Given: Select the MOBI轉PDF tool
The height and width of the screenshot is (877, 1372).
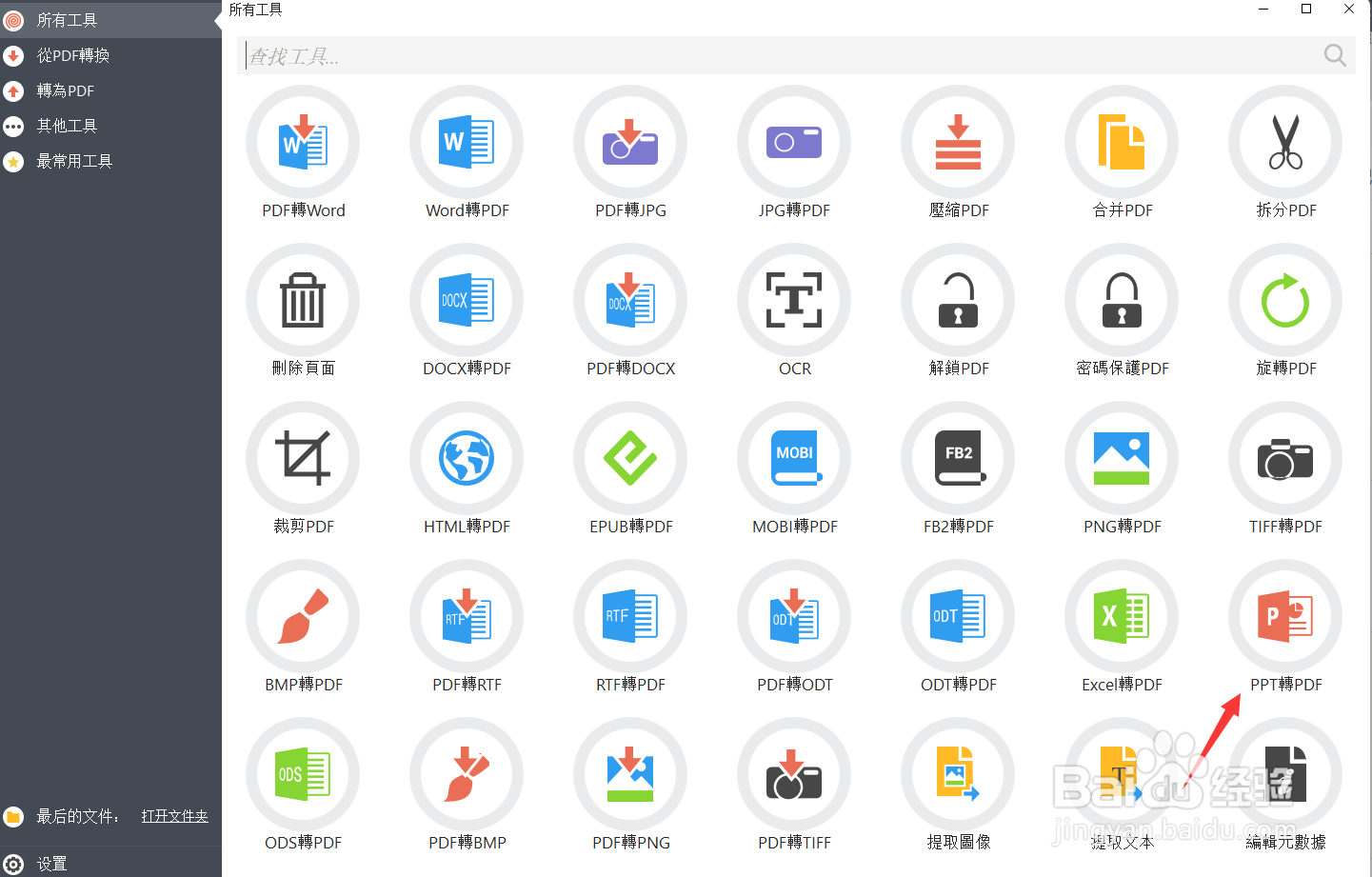Looking at the screenshot, I should [x=794, y=459].
